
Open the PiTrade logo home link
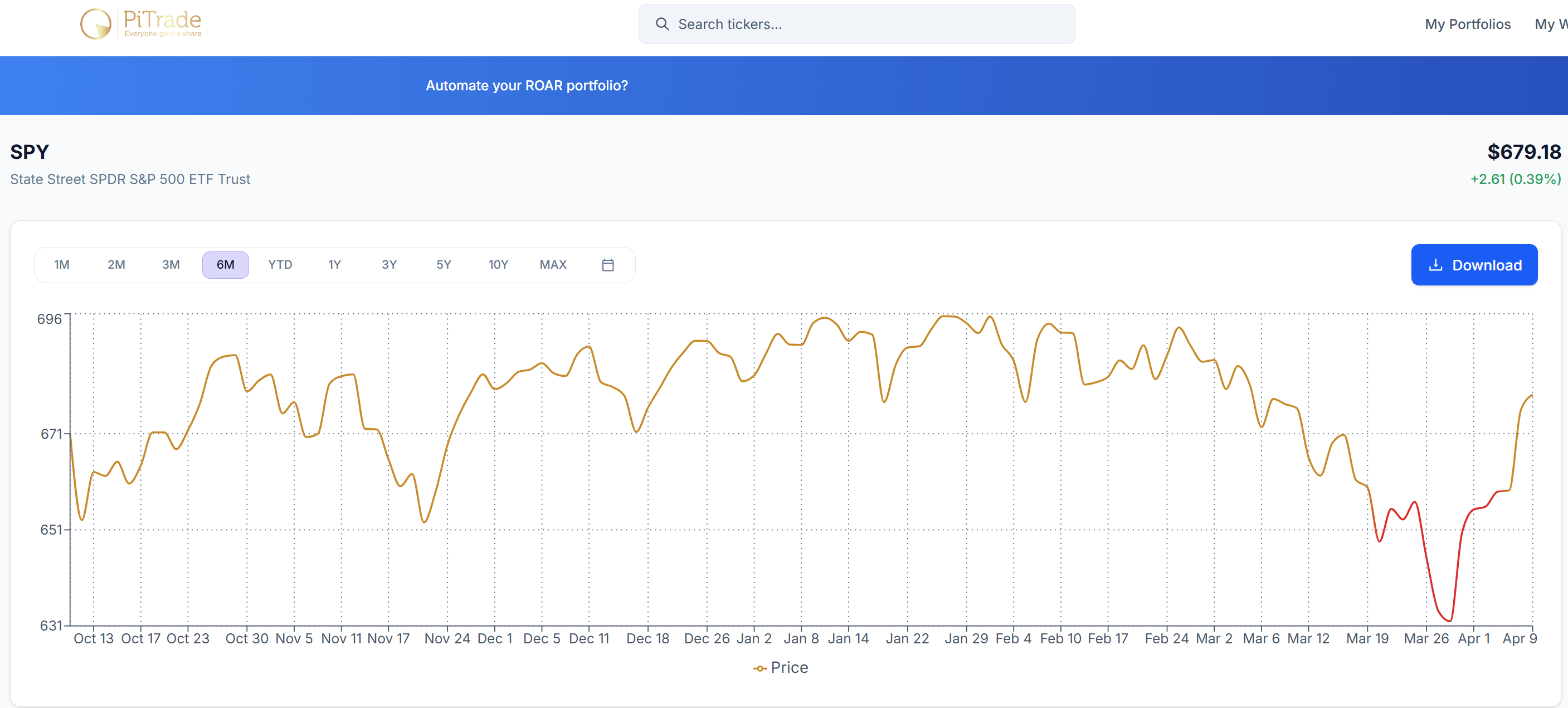[x=140, y=24]
